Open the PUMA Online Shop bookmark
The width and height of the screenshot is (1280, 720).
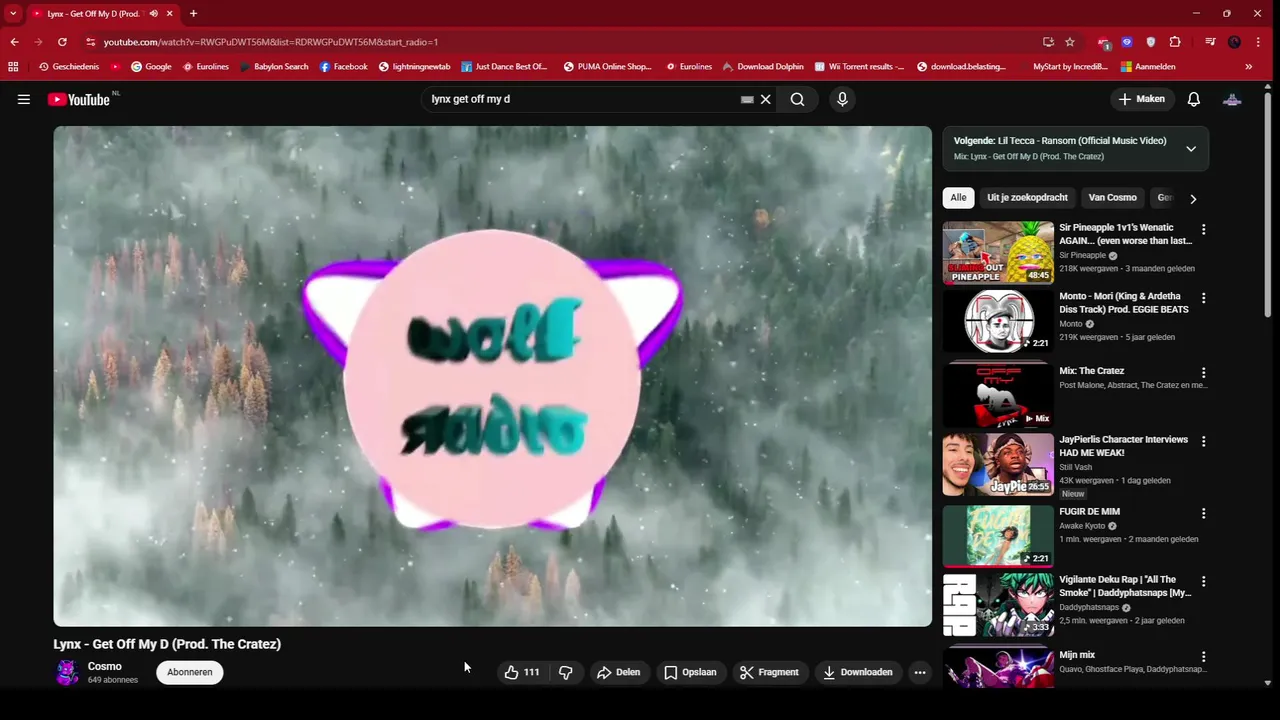point(607,67)
